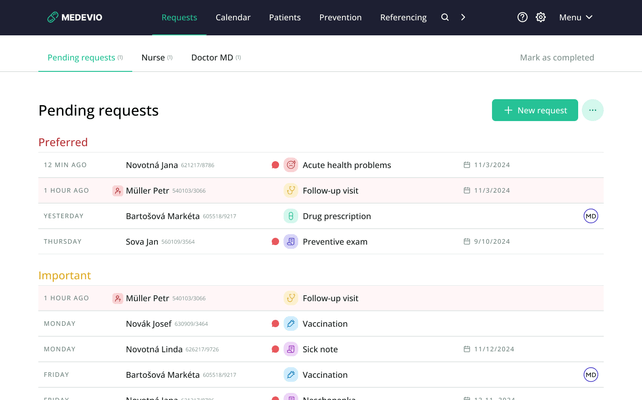Open settings gear icon
Image resolution: width=642 pixels, height=400 pixels.
point(541,17)
